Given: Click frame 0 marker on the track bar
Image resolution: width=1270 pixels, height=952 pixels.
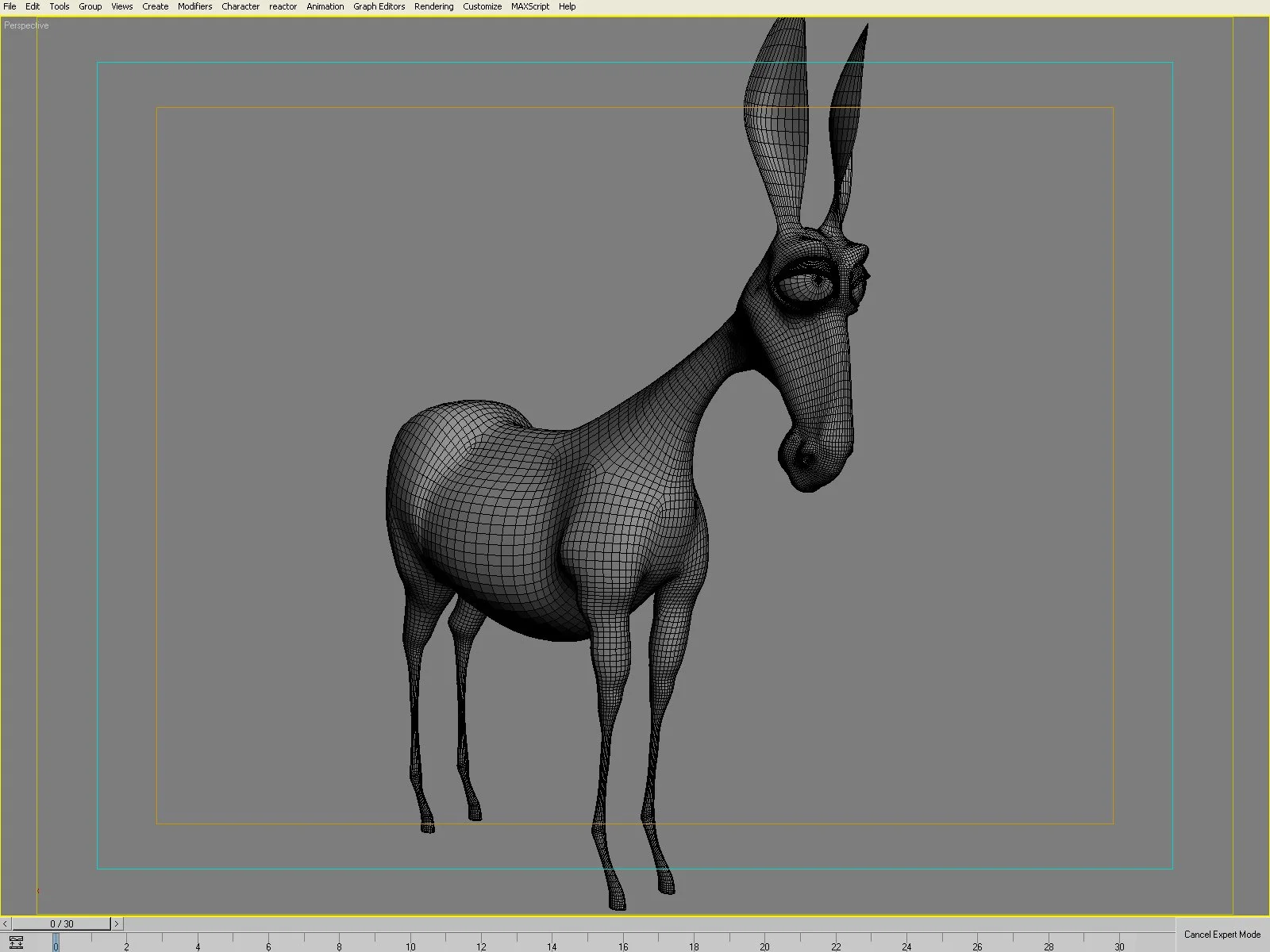Looking at the screenshot, I should 56,944.
